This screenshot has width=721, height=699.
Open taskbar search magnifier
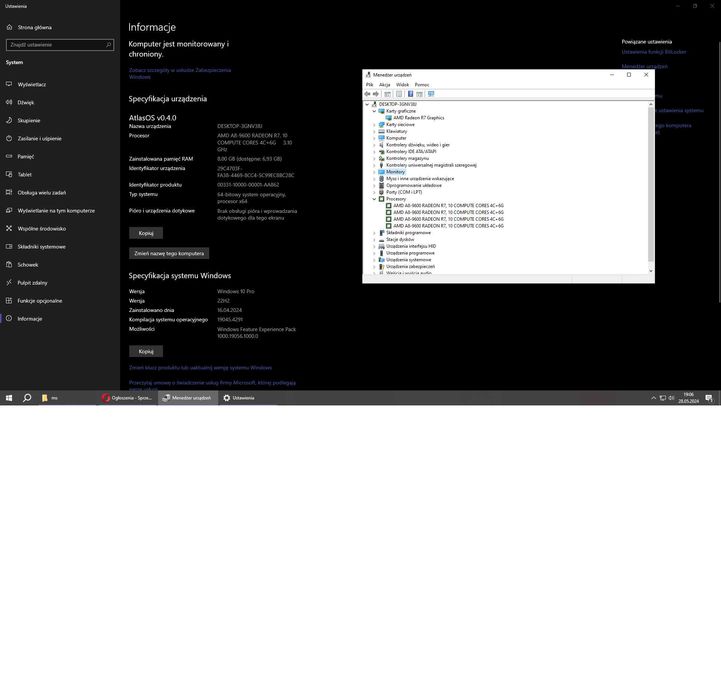tap(27, 398)
